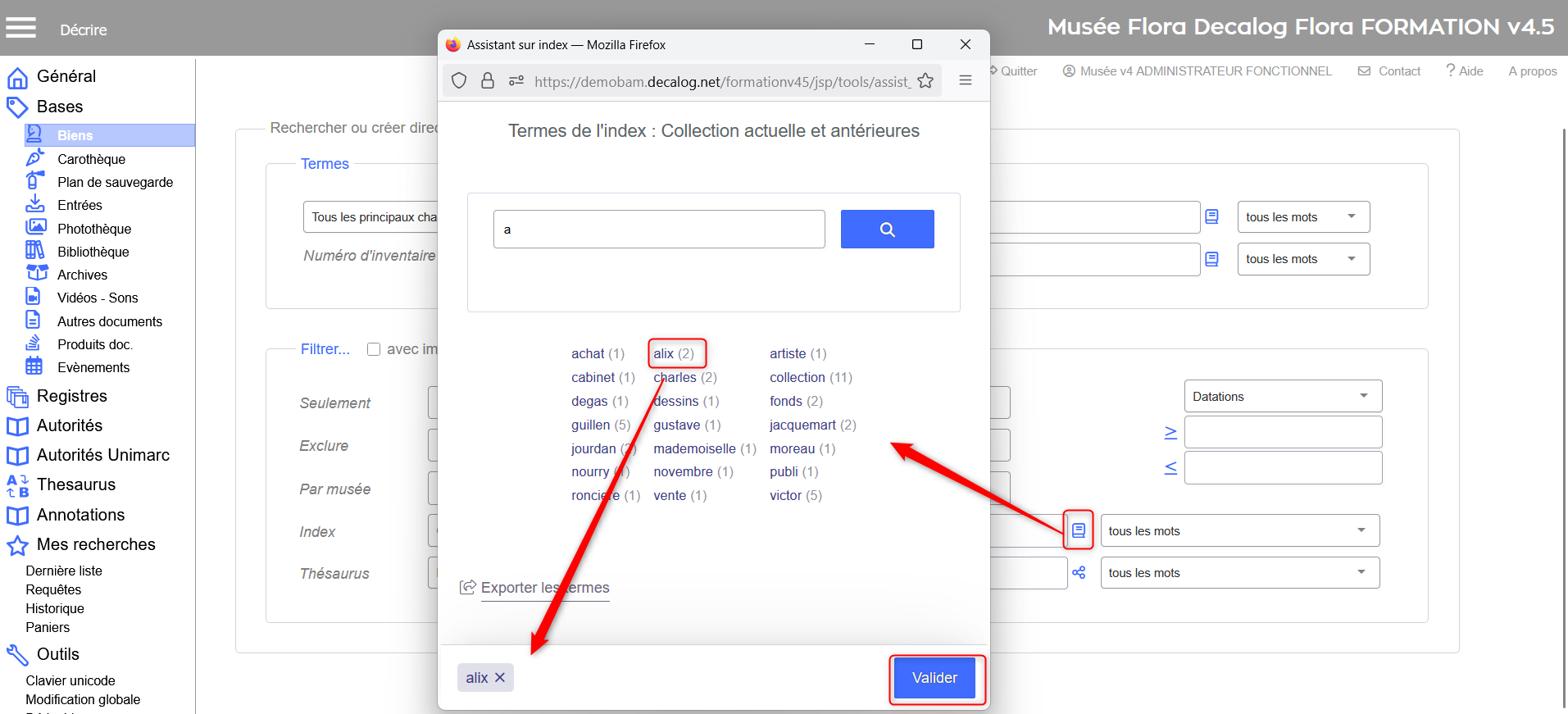Select index term 'victor (5)'

tap(795, 495)
